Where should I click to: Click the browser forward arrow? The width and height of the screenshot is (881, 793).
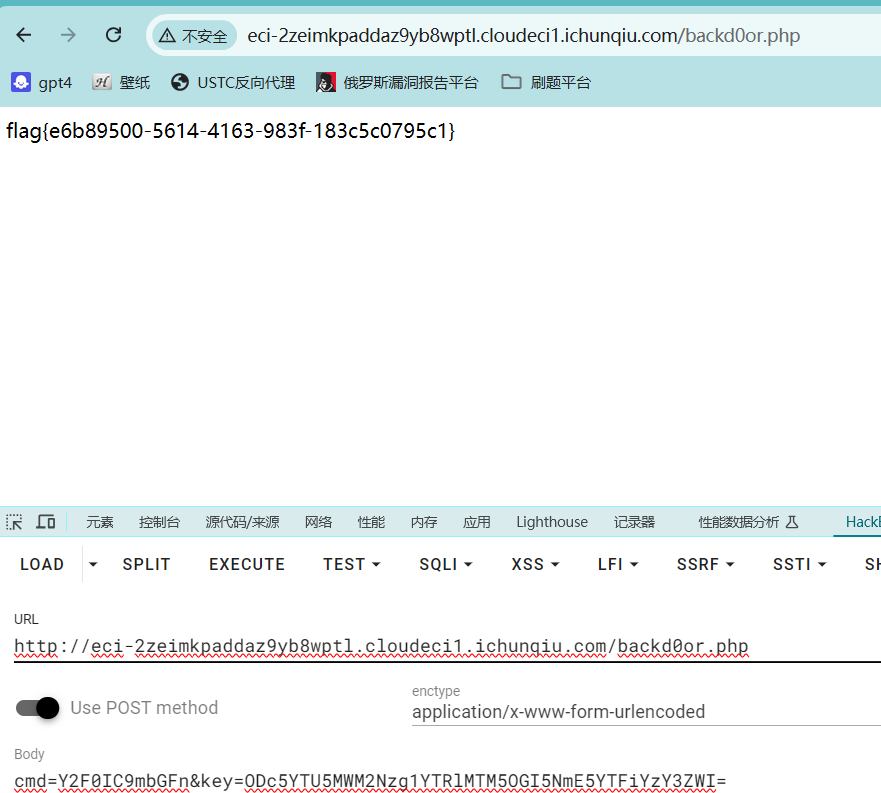68,35
